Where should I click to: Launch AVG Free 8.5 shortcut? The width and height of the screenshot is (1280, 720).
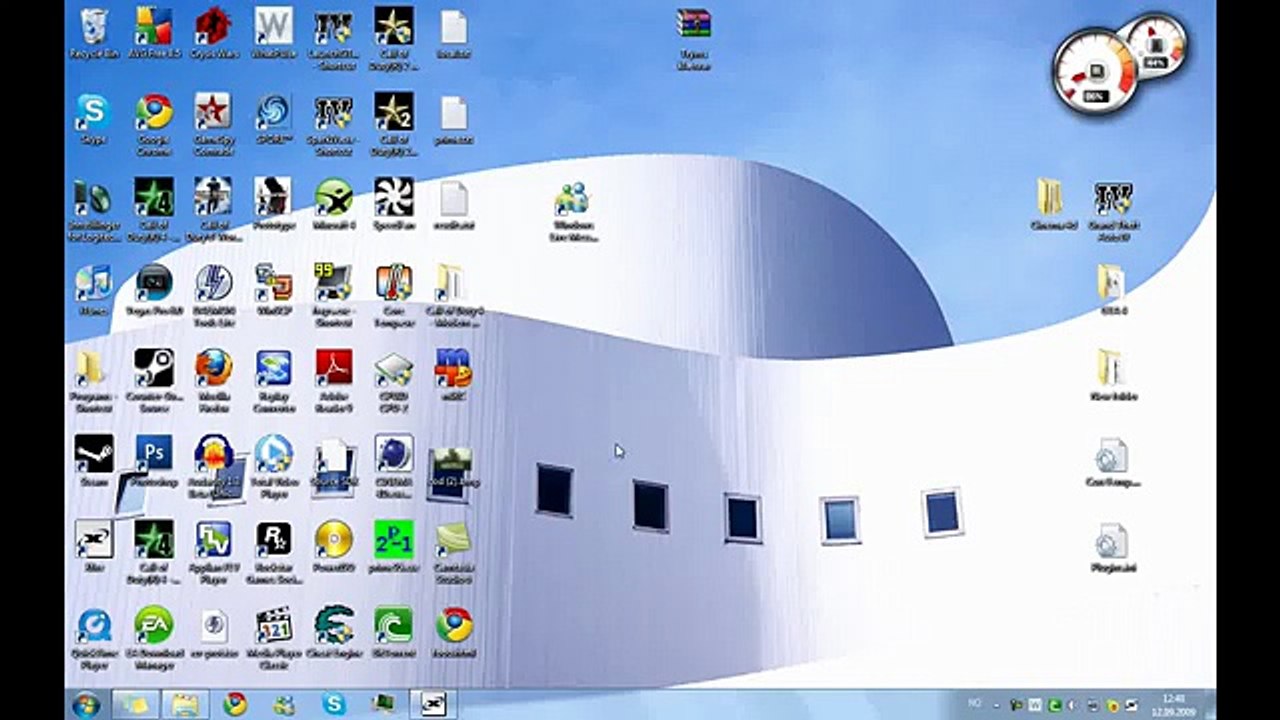click(153, 34)
